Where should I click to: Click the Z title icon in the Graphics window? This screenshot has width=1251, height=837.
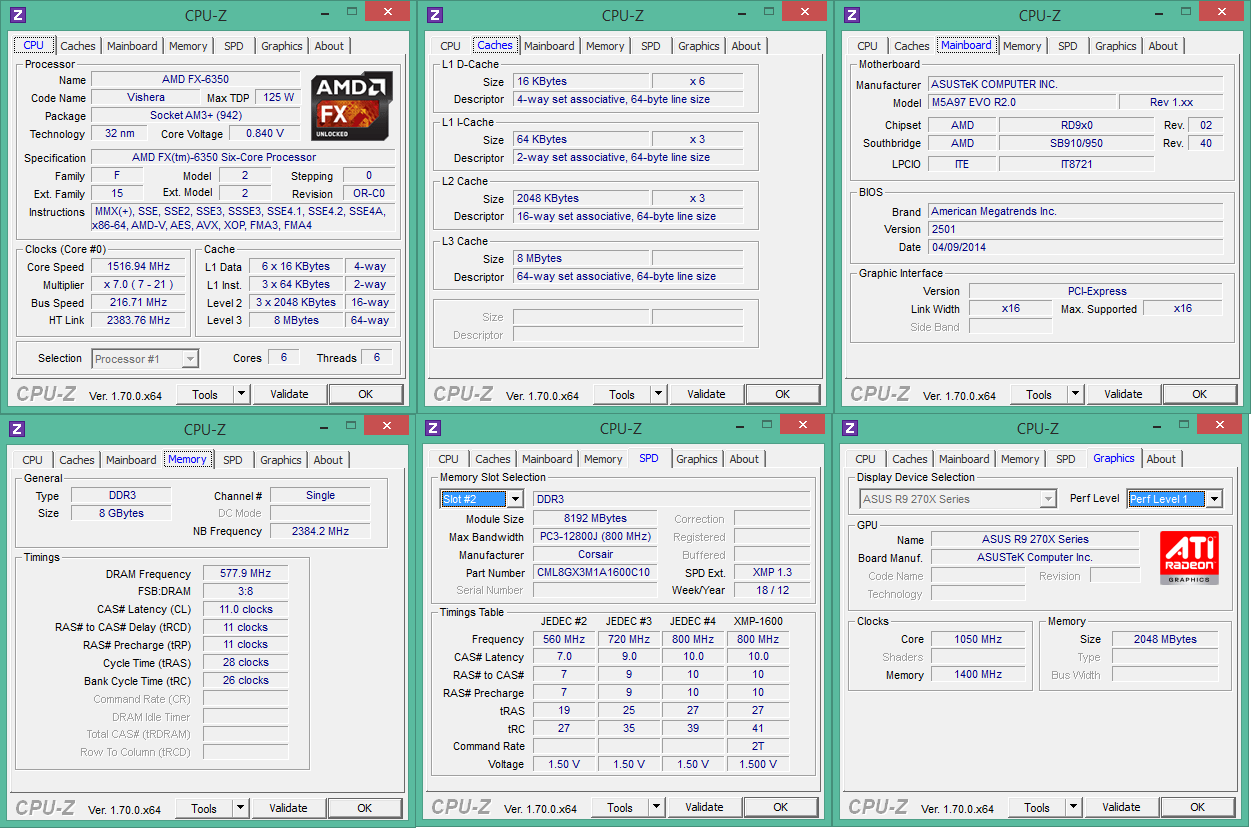849,428
